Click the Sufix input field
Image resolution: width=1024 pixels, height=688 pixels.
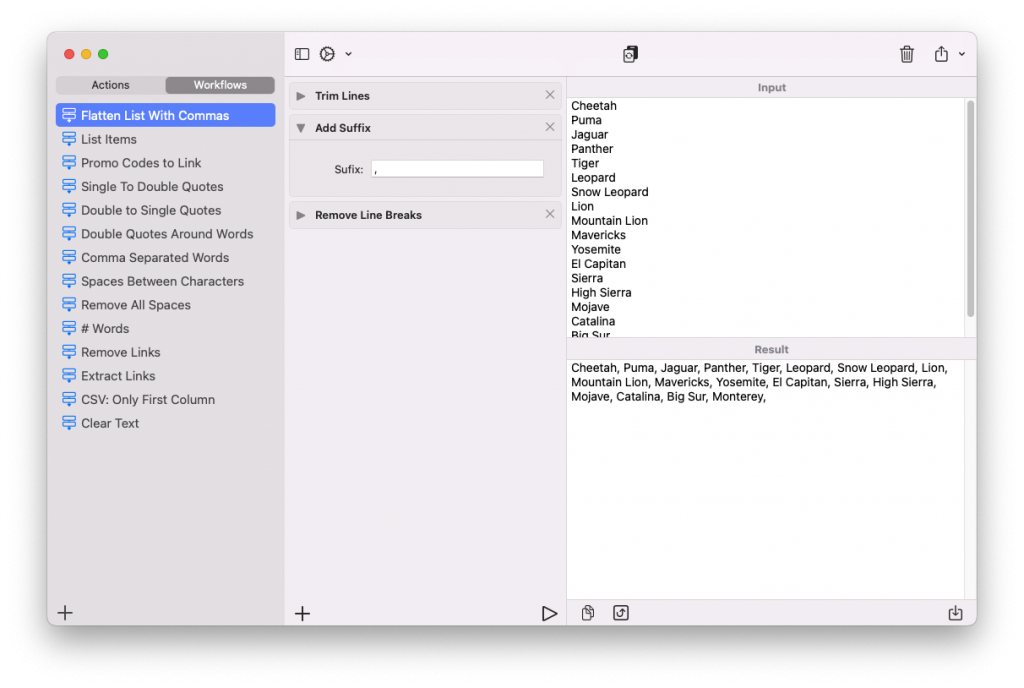457,169
